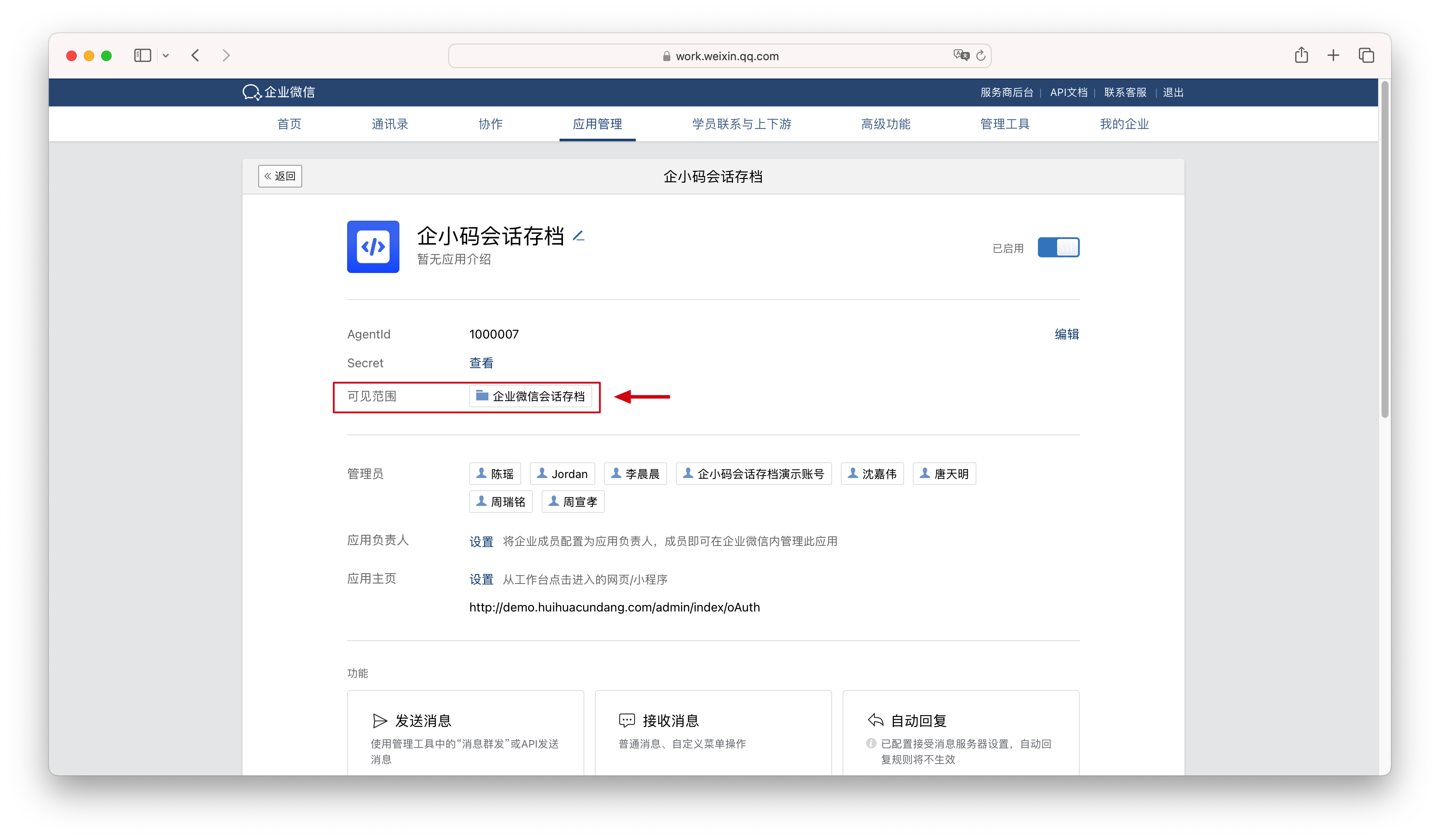Click 设置 for 应用负责人
1440x840 pixels.
[481, 541]
